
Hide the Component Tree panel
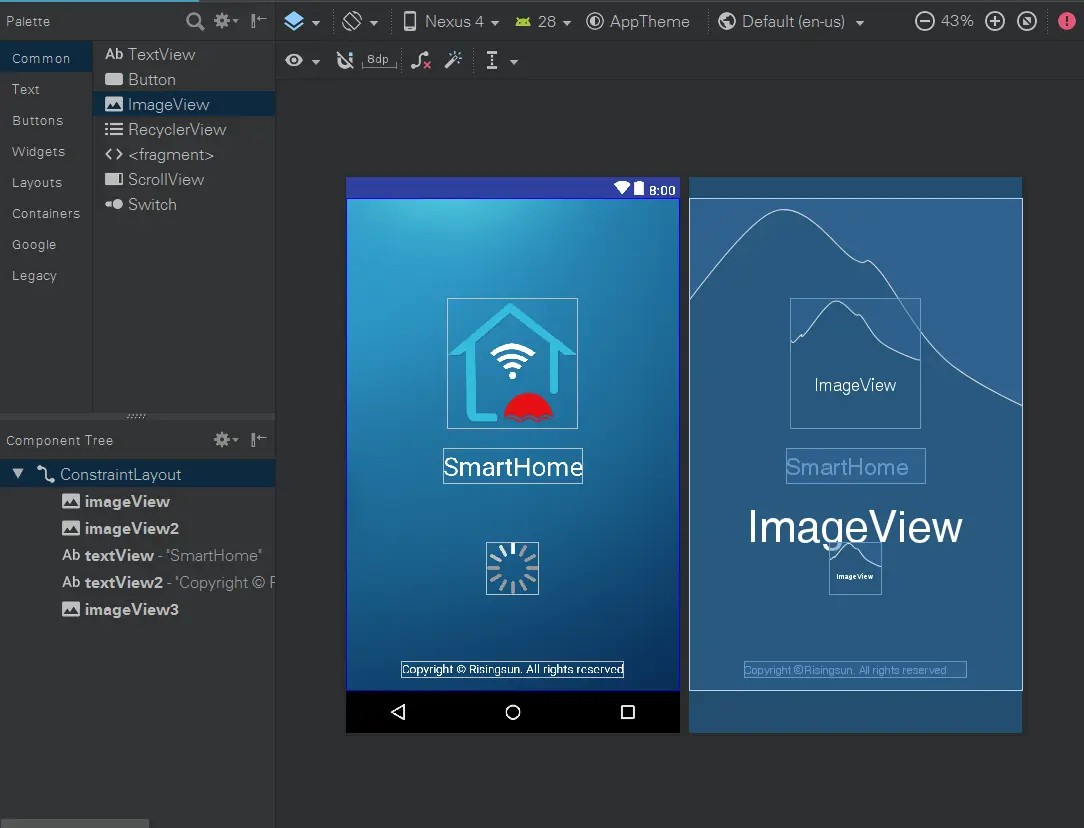259,440
